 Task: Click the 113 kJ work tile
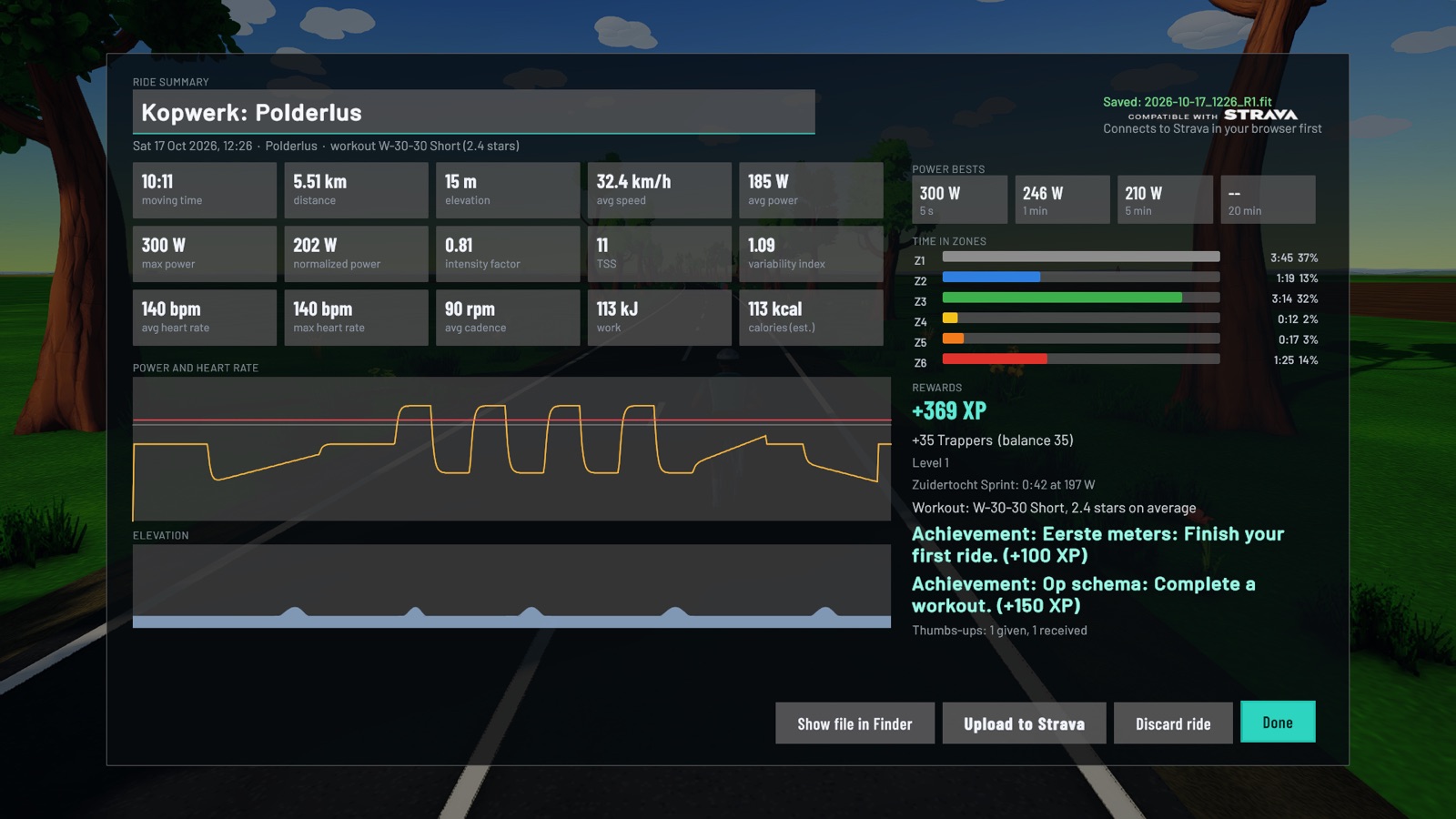pyautogui.click(x=660, y=318)
